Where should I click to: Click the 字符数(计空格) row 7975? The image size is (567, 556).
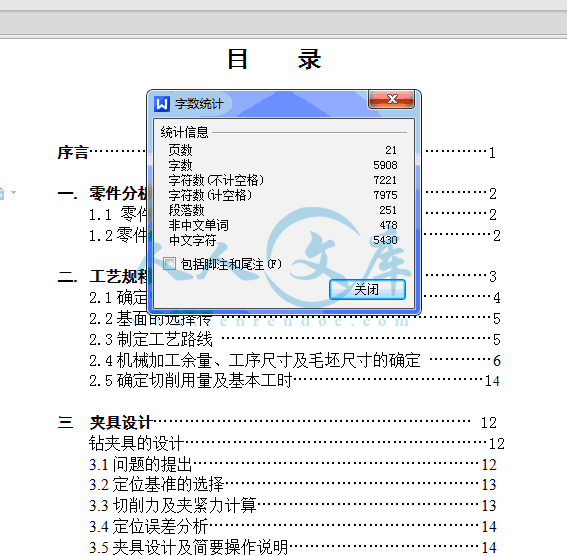tap(283, 195)
